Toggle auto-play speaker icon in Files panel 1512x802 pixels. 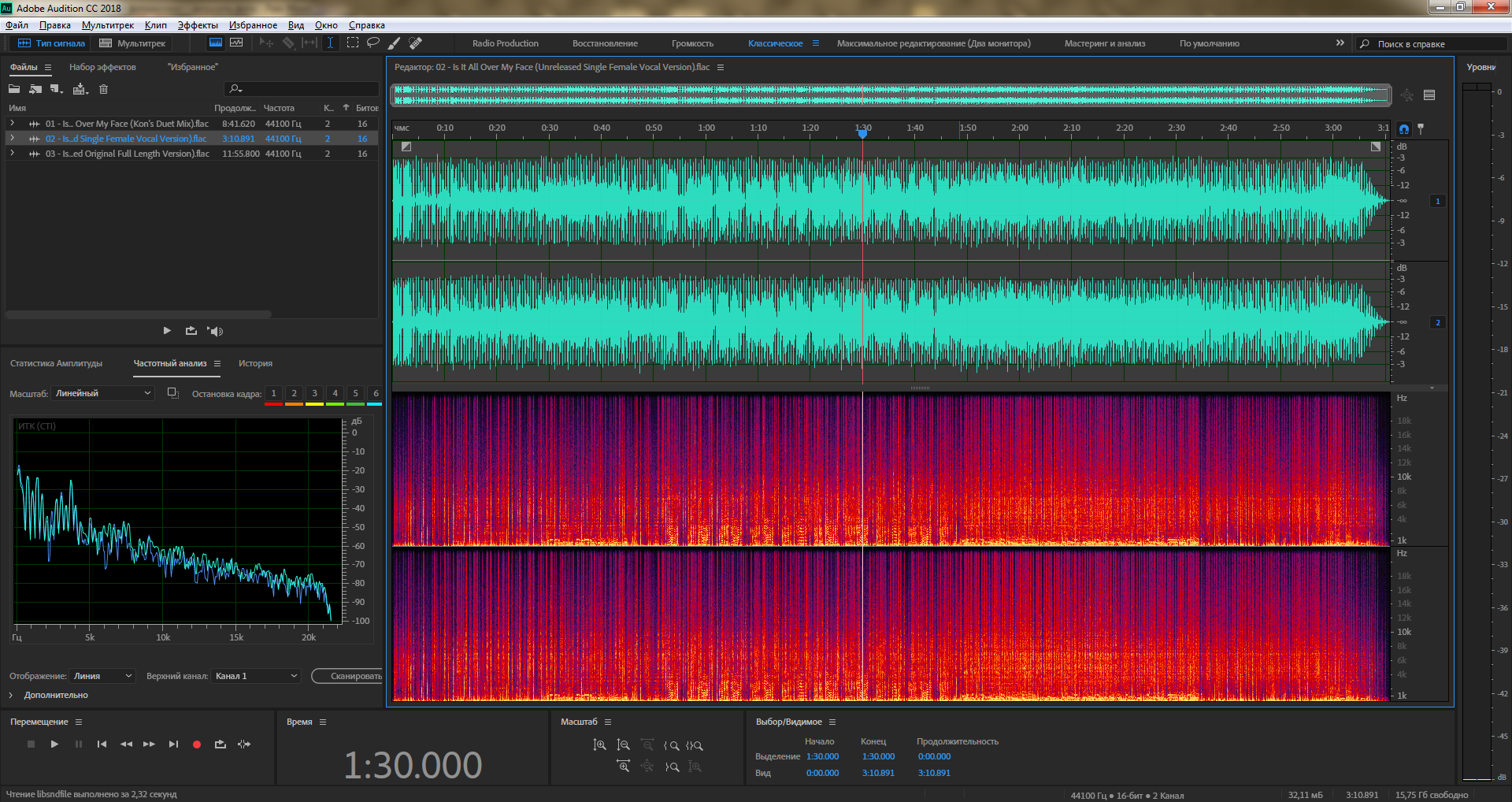click(x=215, y=331)
